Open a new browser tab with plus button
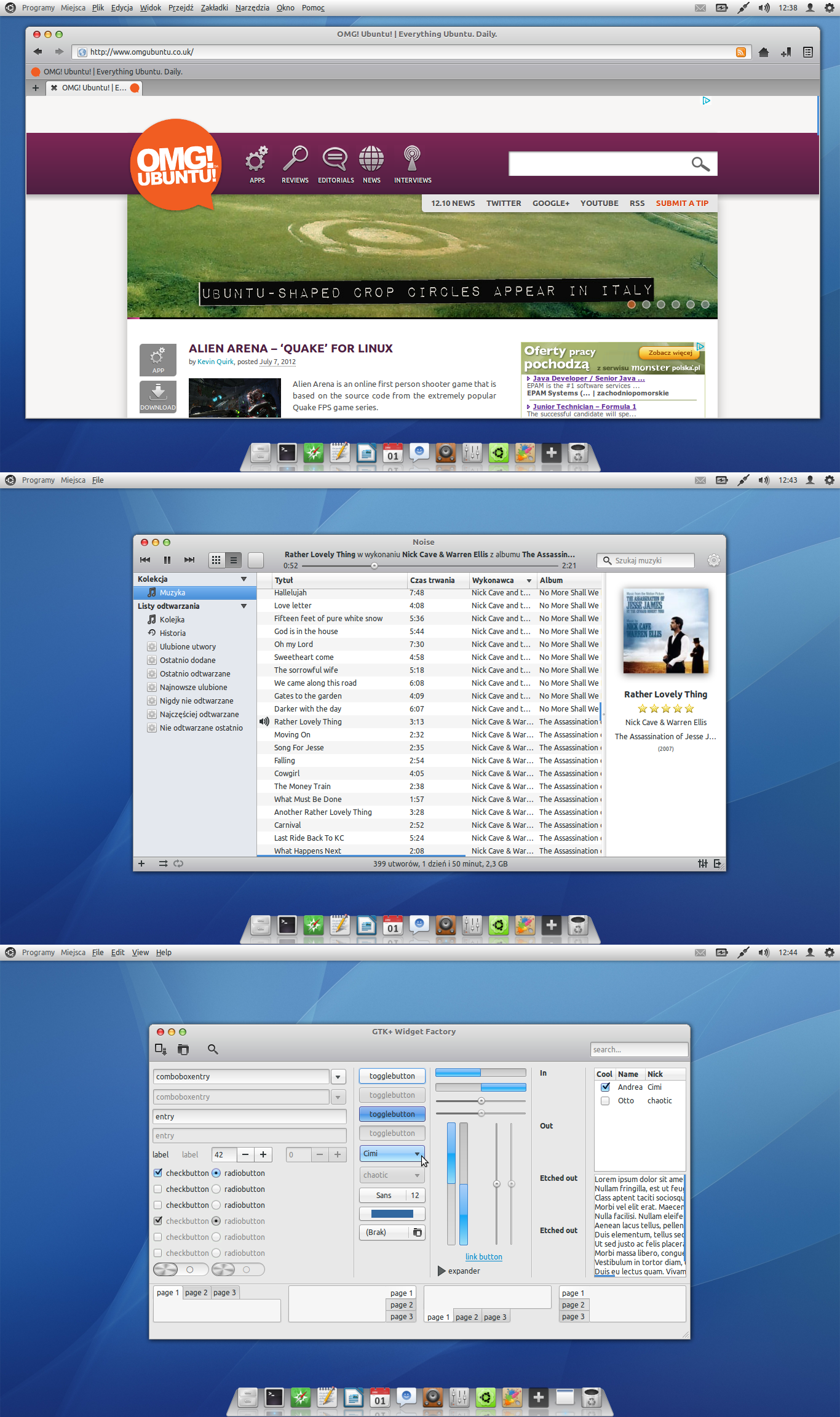 click(x=36, y=88)
